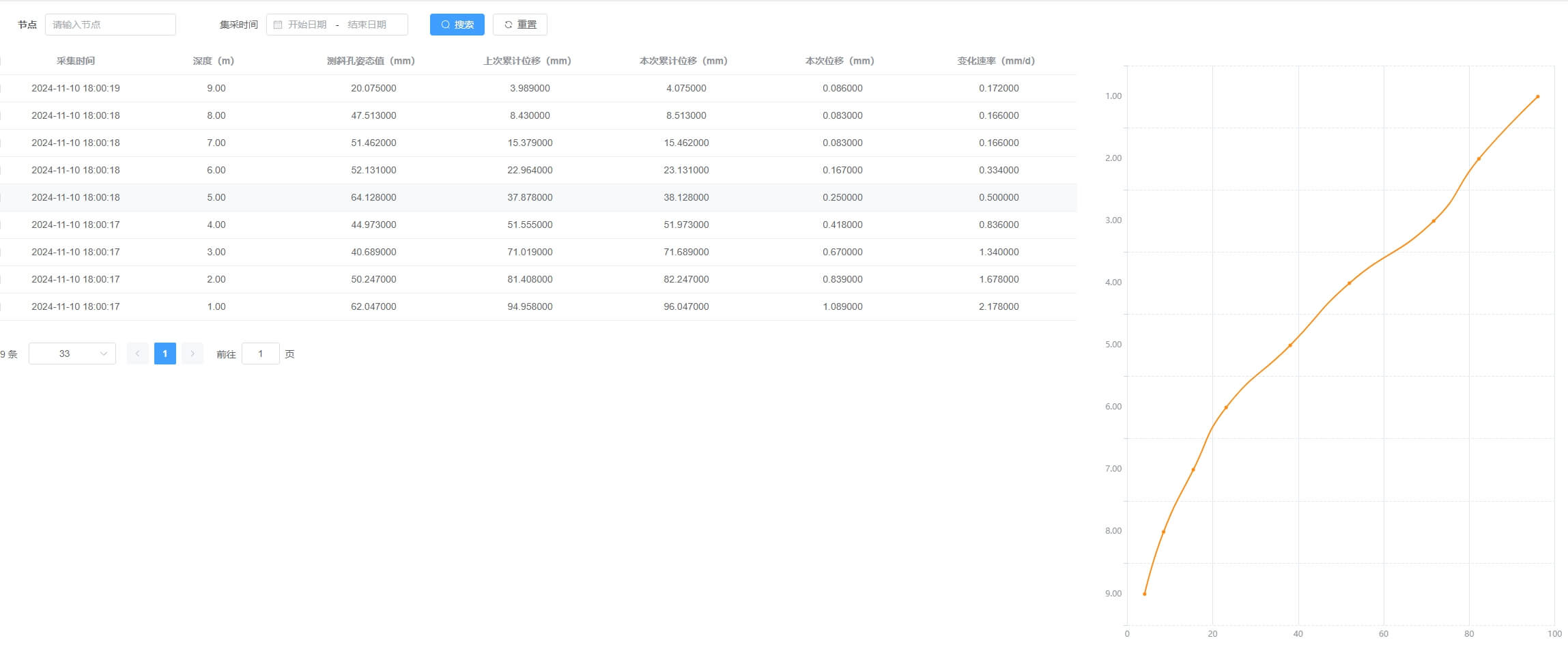Click the go-to page number input
1568x662 pixels.
pyautogui.click(x=260, y=354)
